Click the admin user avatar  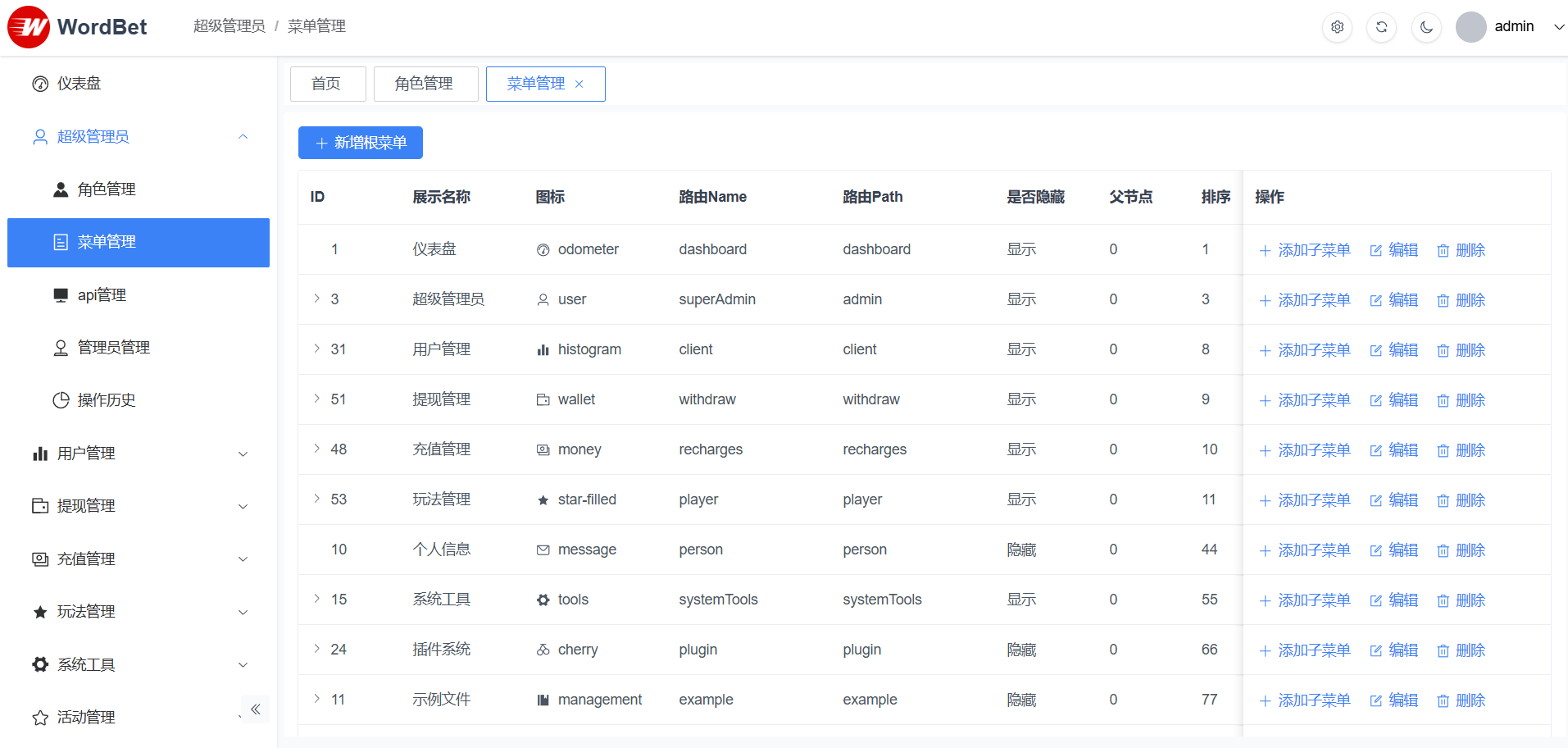pos(1470,27)
